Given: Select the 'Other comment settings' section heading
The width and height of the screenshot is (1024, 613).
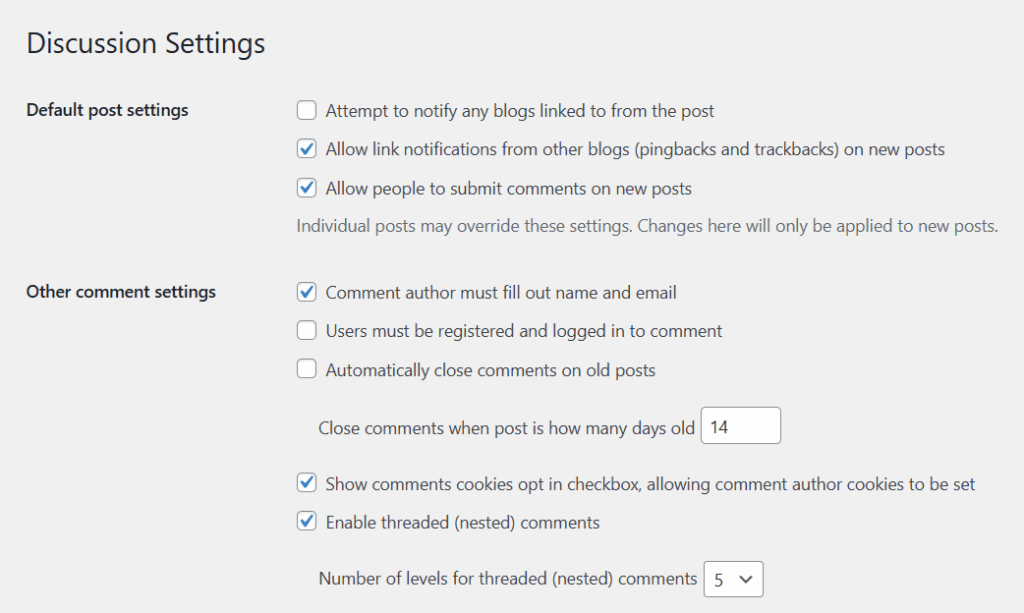Looking at the screenshot, I should [x=121, y=292].
